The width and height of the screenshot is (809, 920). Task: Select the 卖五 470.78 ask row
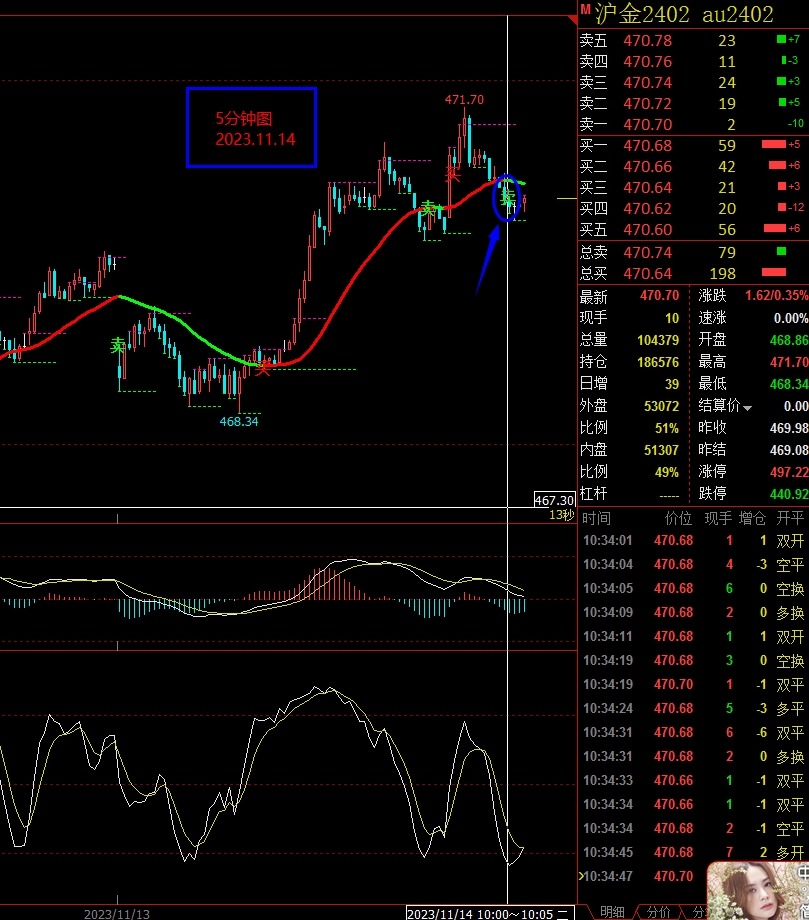click(x=693, y=40)
